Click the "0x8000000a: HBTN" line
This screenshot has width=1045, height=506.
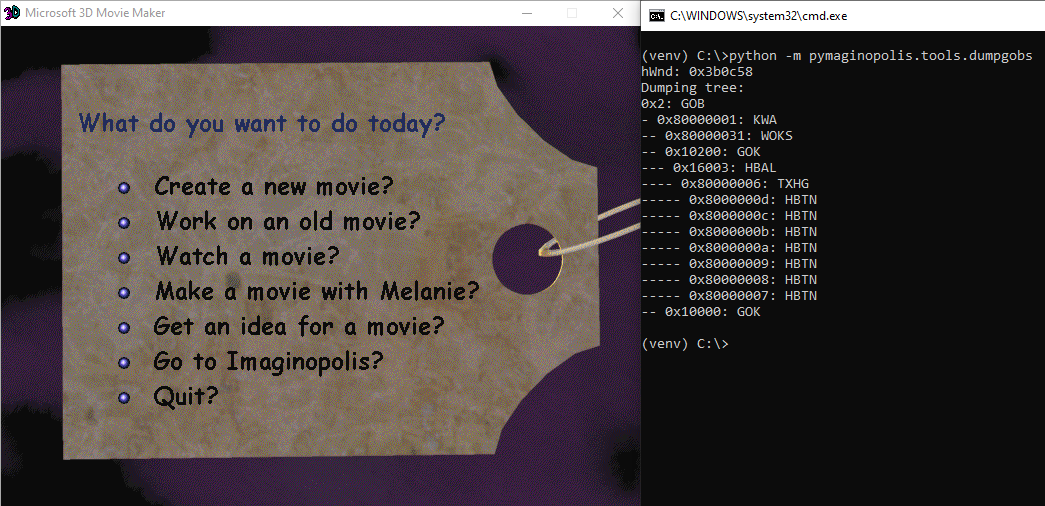coord(728,248)
